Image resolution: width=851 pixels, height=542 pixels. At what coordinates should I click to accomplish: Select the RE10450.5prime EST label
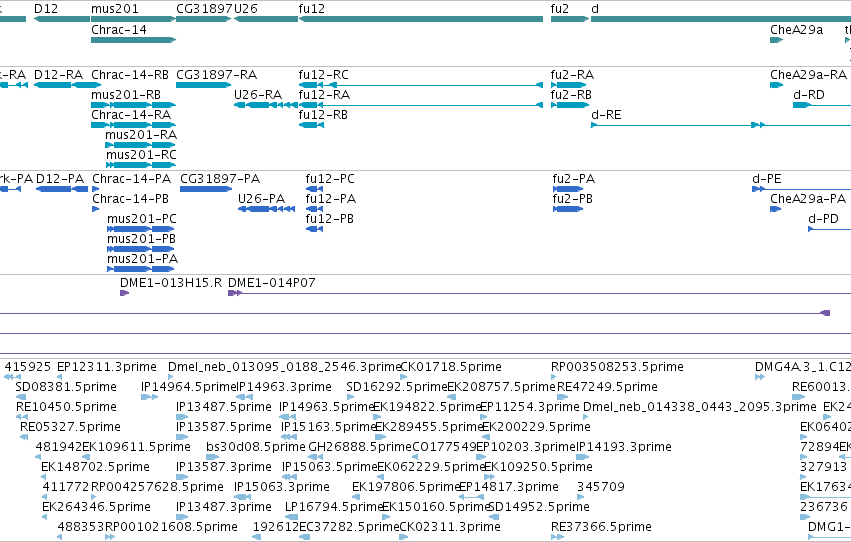pyautogui.click(x=66, y=407)
